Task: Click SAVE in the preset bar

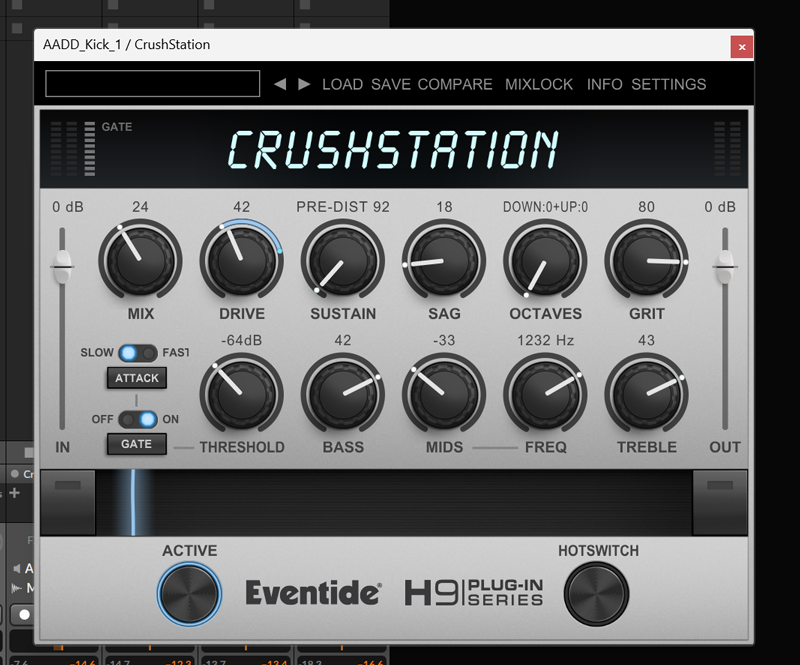Action: [x=391, y=84]
